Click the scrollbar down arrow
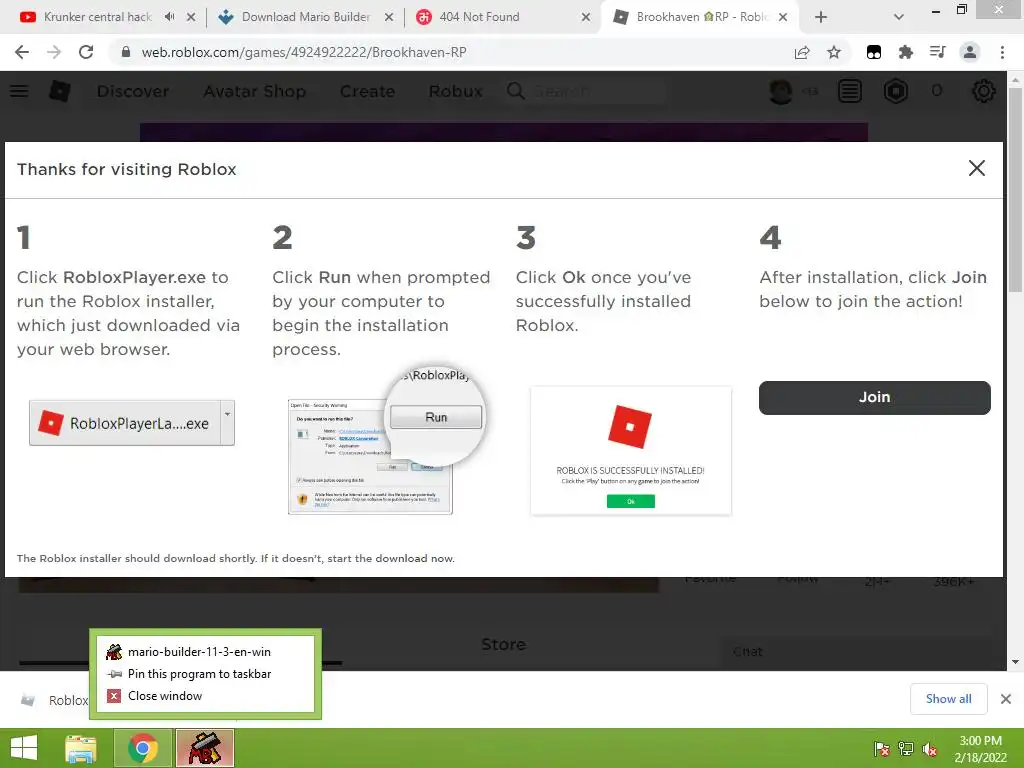This screenshot has width=1024, height=768. [1015, 662]
